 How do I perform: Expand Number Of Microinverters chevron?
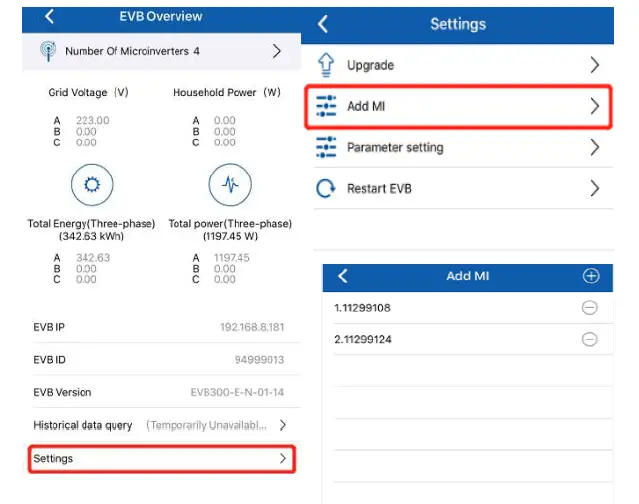click(277, 51)
